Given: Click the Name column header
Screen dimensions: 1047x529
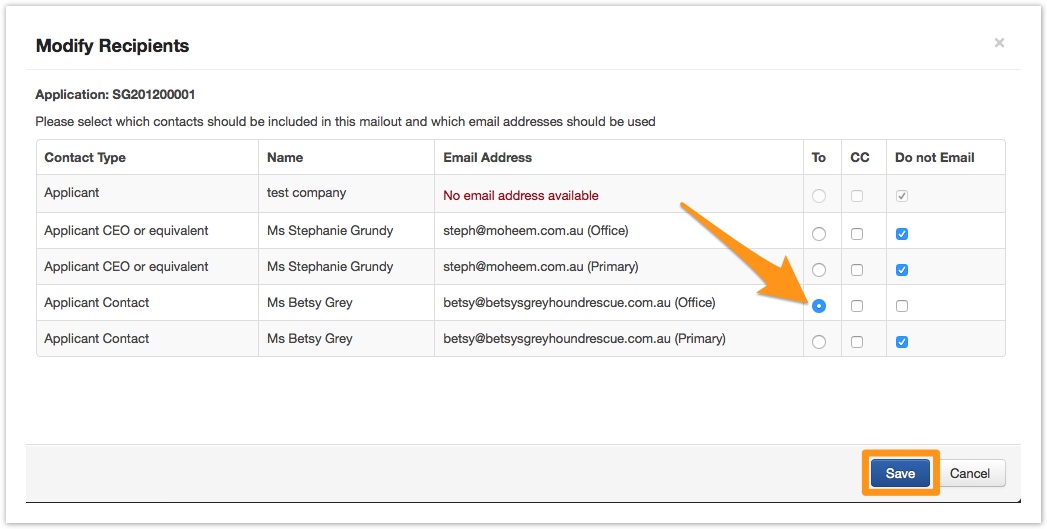Looking at the screenshot, I should [x=285, y=157].
